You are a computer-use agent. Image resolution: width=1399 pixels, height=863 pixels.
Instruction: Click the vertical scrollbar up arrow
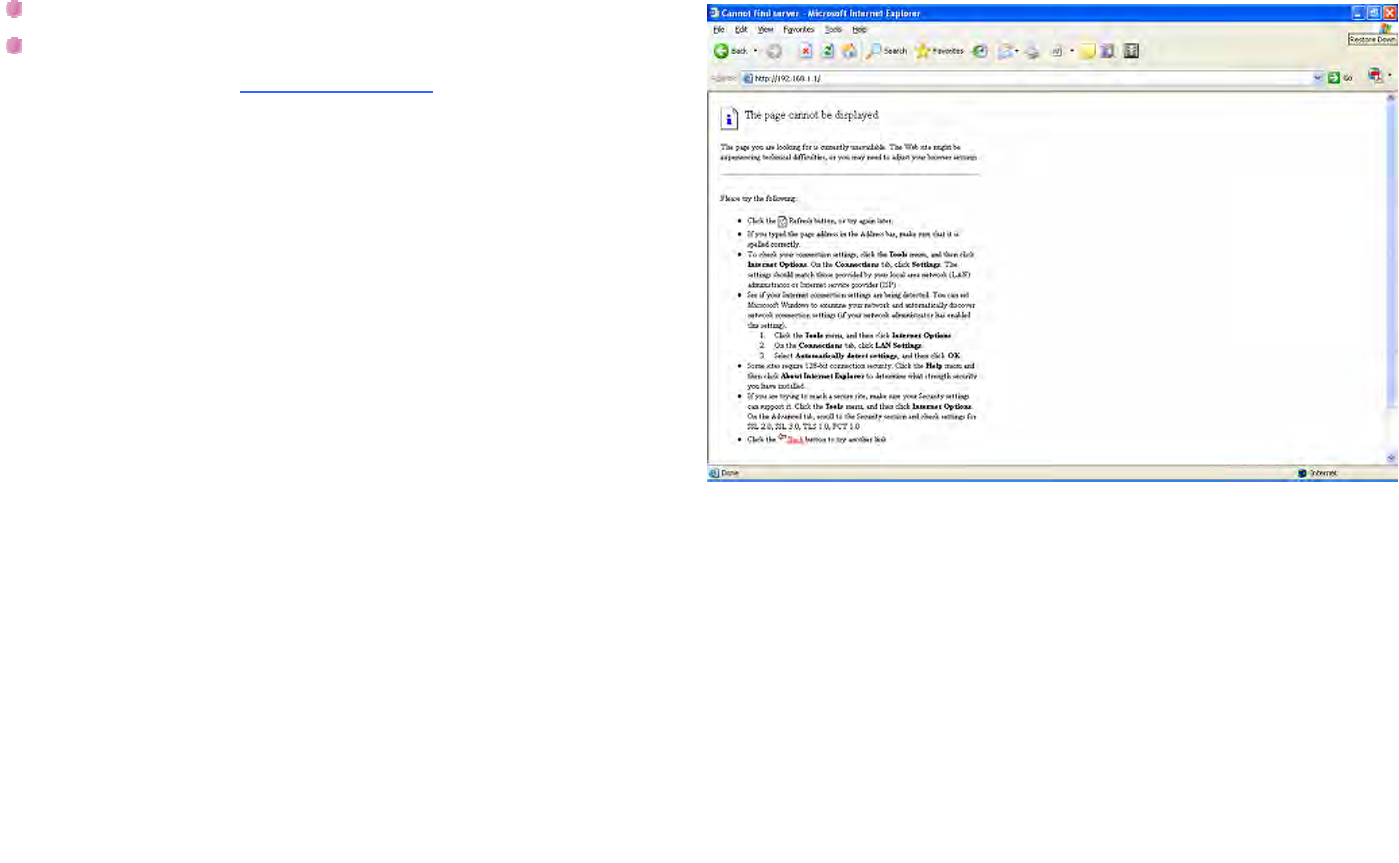pos(1391,98)
